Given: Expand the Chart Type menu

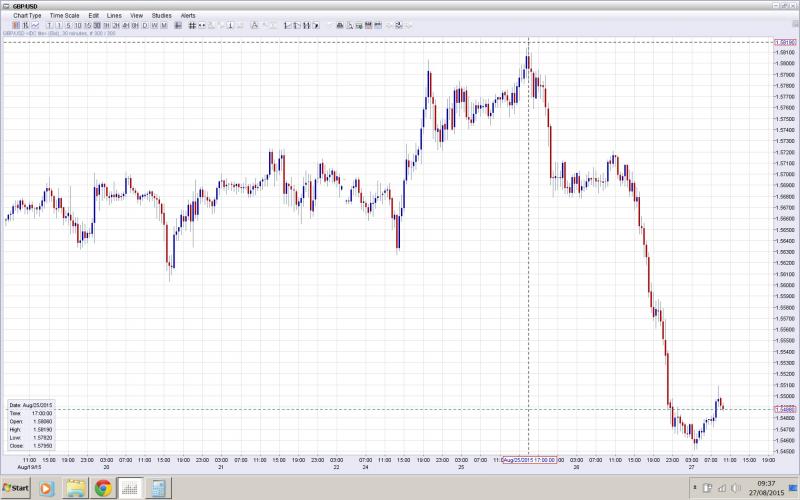Looking at the screenshot, I should coord(27,16).
